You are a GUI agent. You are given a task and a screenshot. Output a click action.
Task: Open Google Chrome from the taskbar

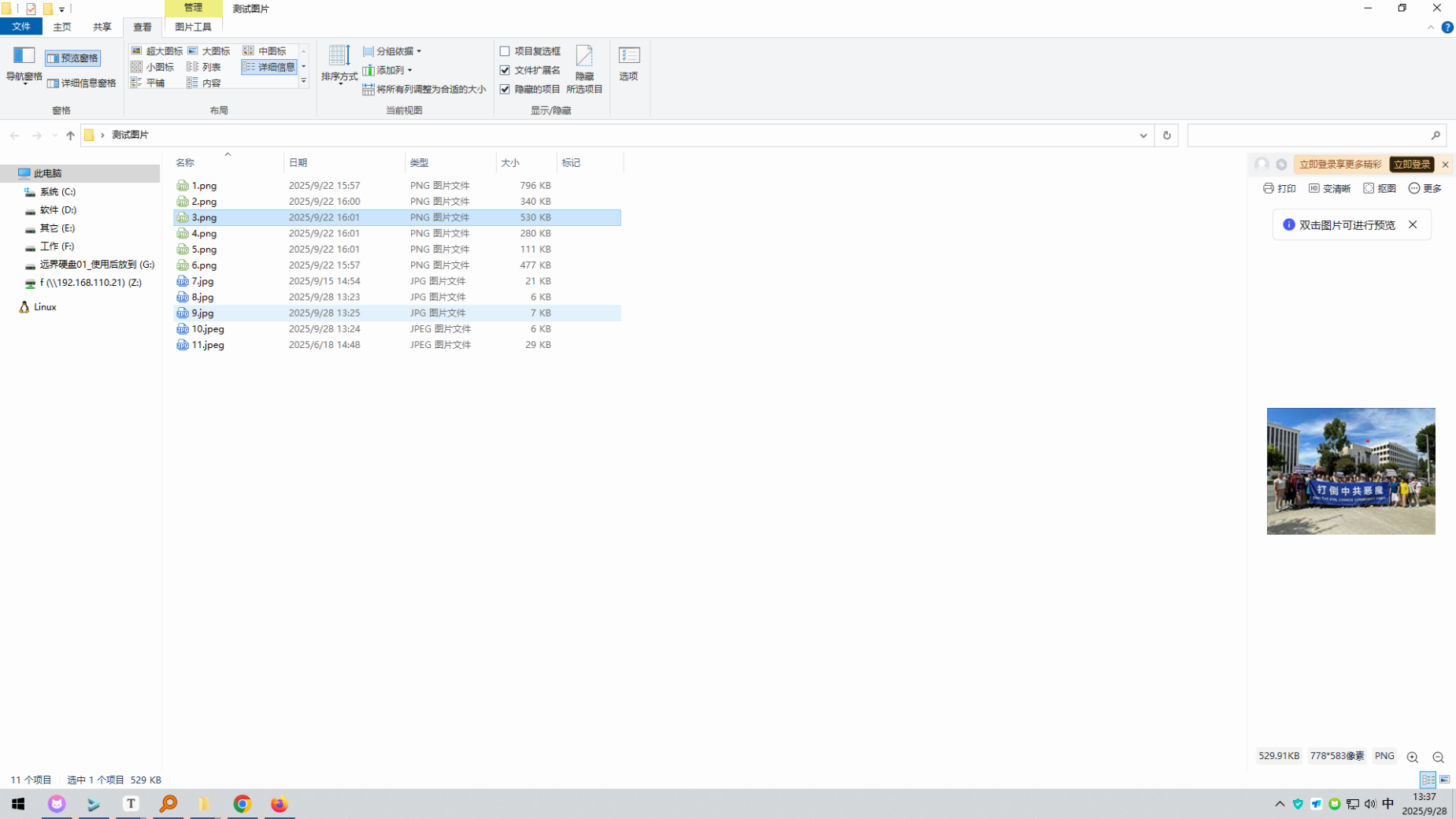tap(242, 803)
